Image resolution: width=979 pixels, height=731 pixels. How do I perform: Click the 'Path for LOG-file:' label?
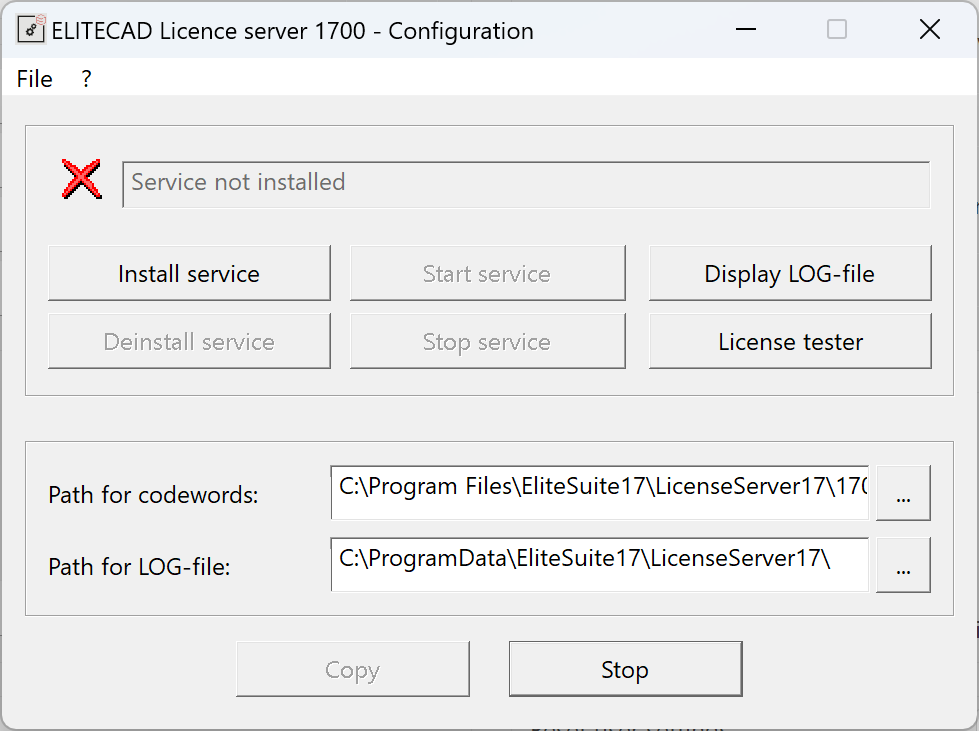139,567
